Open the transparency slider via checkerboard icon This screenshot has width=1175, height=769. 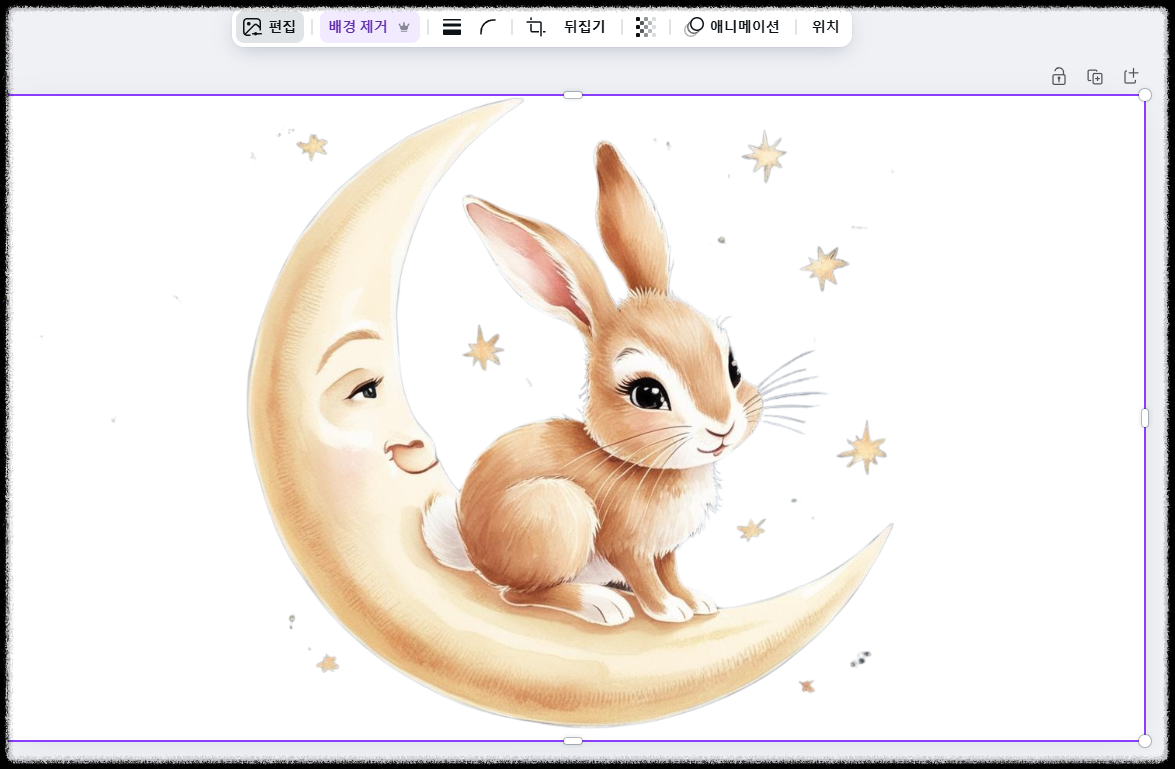[x=645, y=27]
